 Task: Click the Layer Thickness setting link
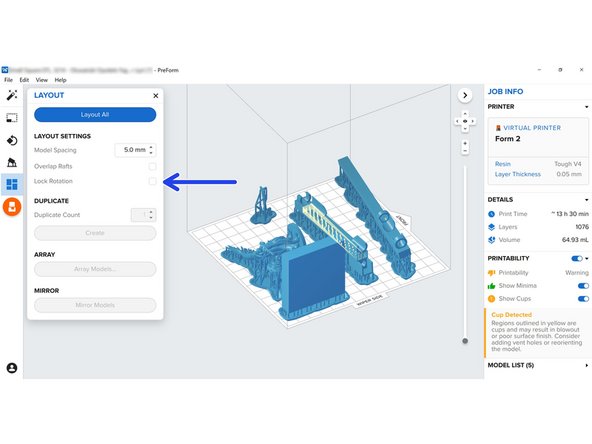(518, 174)
